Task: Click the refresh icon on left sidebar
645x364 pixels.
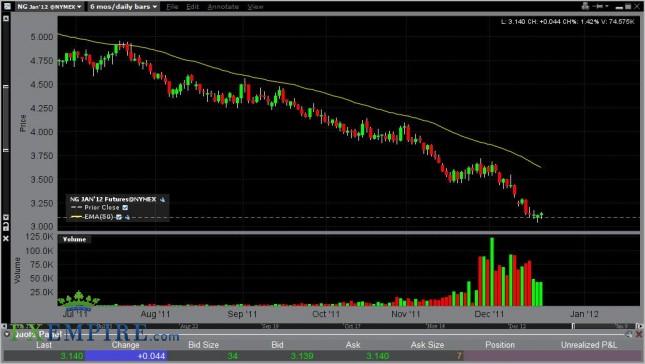Action: [6, 225]
